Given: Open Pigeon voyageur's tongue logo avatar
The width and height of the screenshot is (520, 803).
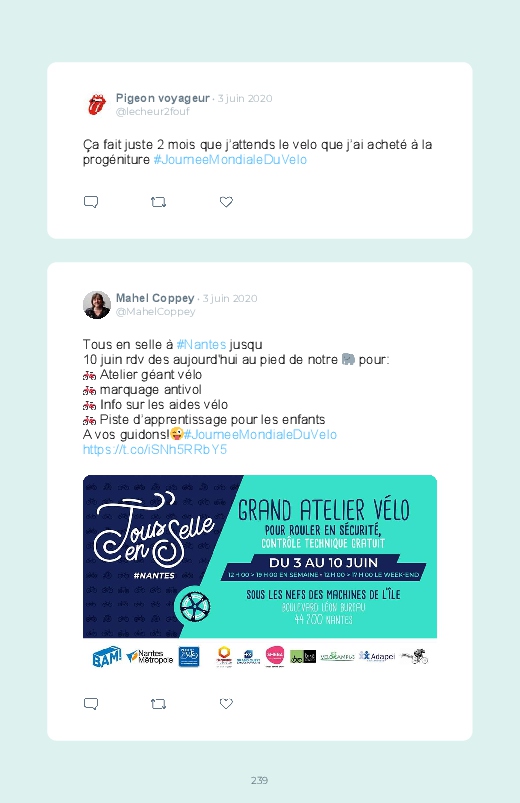Looking at the screenshot, I should coord(97,104).
